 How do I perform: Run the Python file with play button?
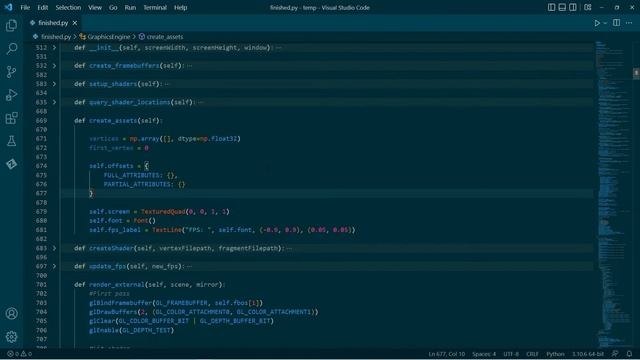coord(597,23)
